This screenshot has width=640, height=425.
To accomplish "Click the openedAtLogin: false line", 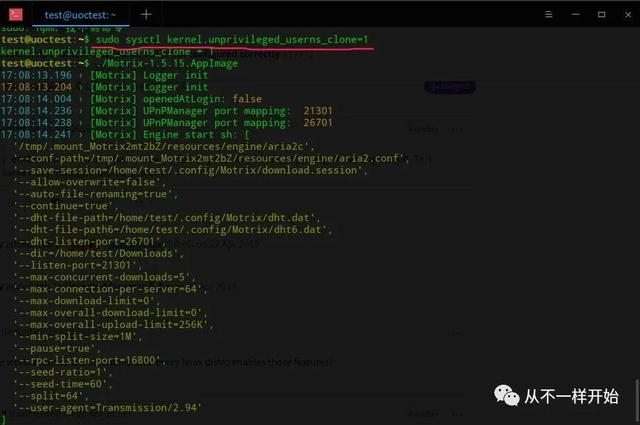I will tap(131, 99).
